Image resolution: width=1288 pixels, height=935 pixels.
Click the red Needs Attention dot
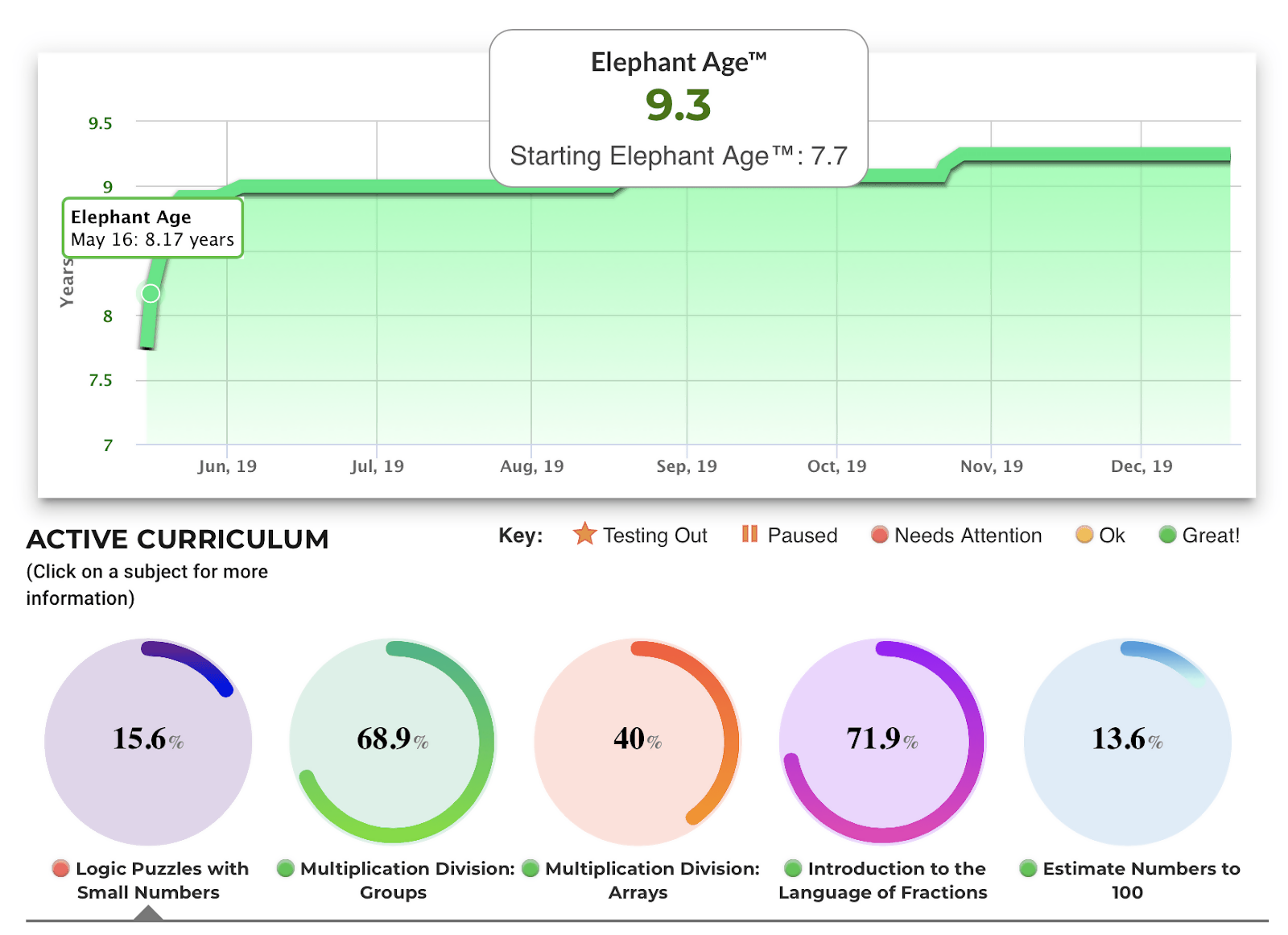(x=879, y=535)
